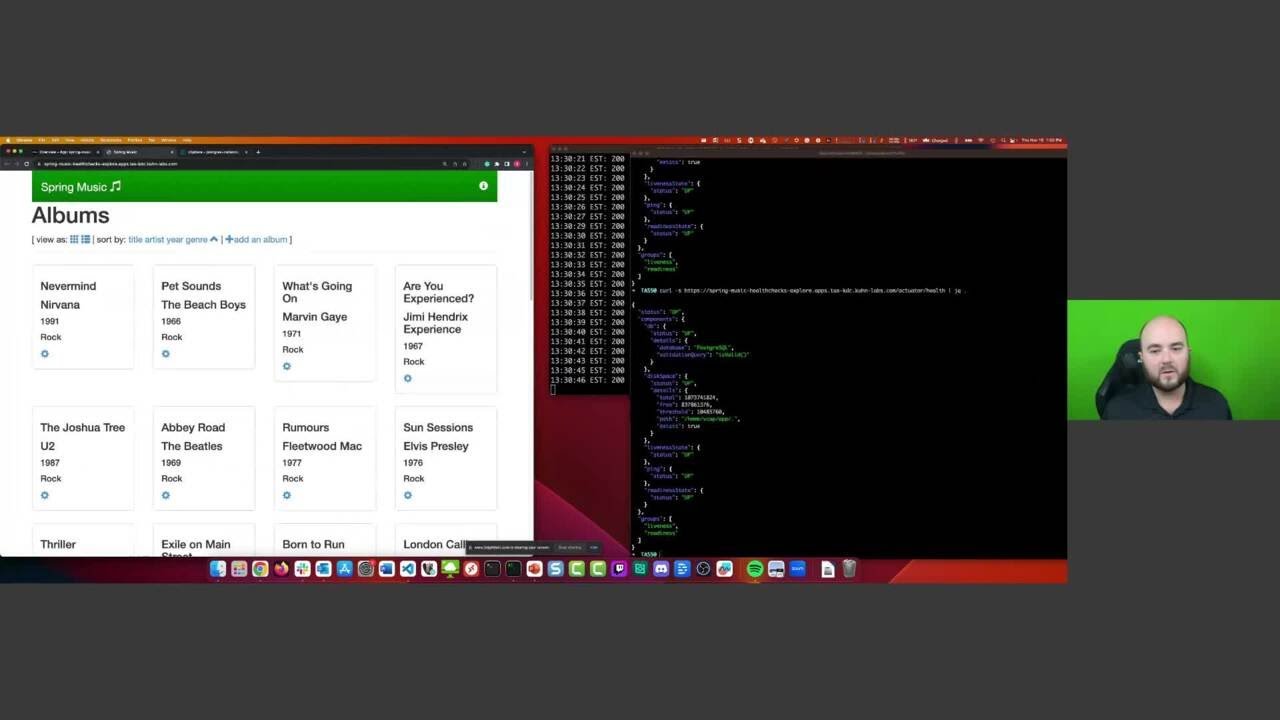
Task: Toggle list view for albums
Action: (86, 240)
